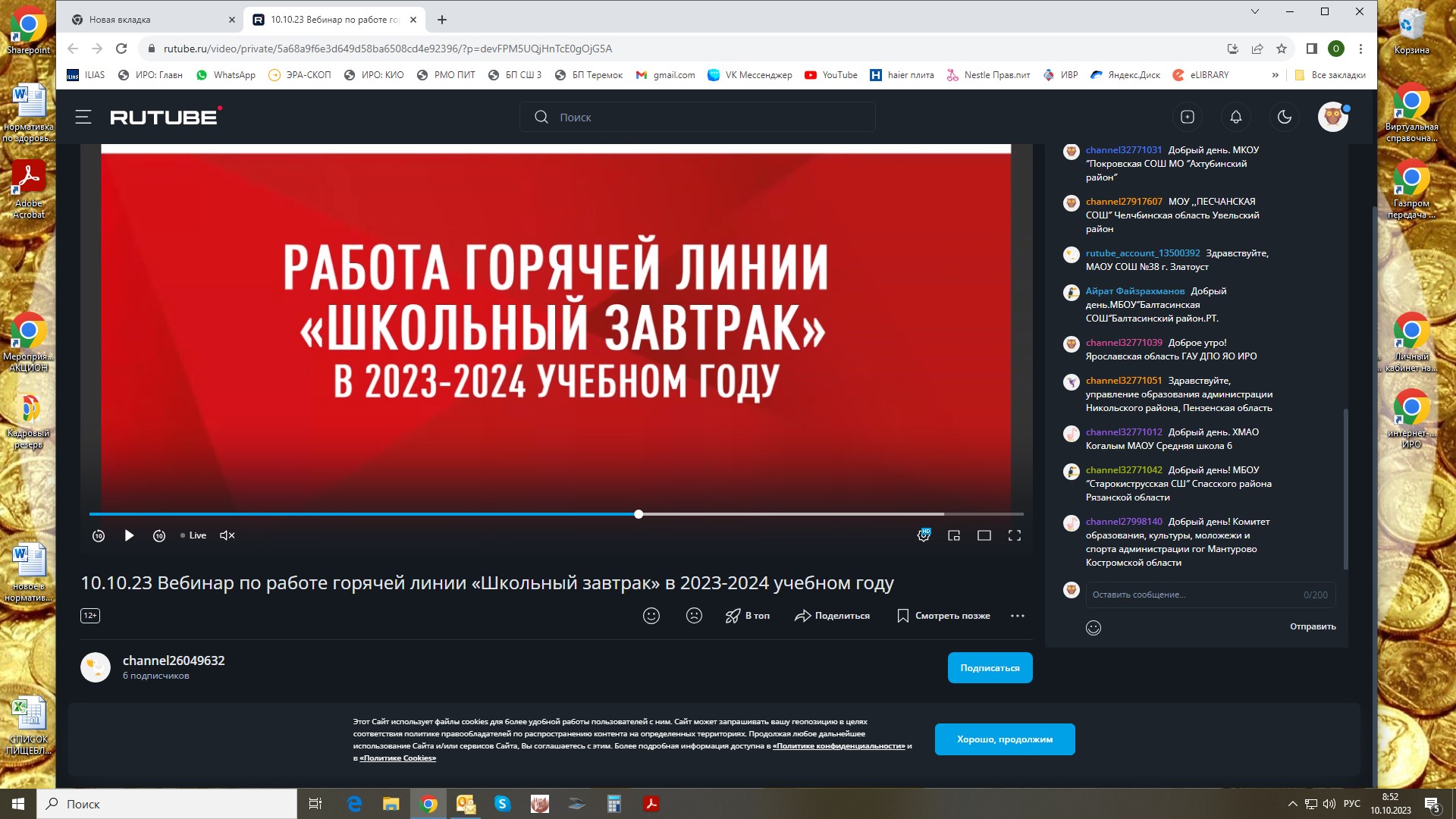Screen dimensions: 1456x819
Task: Bookmark this page with star
Action: click(1282, 49)
